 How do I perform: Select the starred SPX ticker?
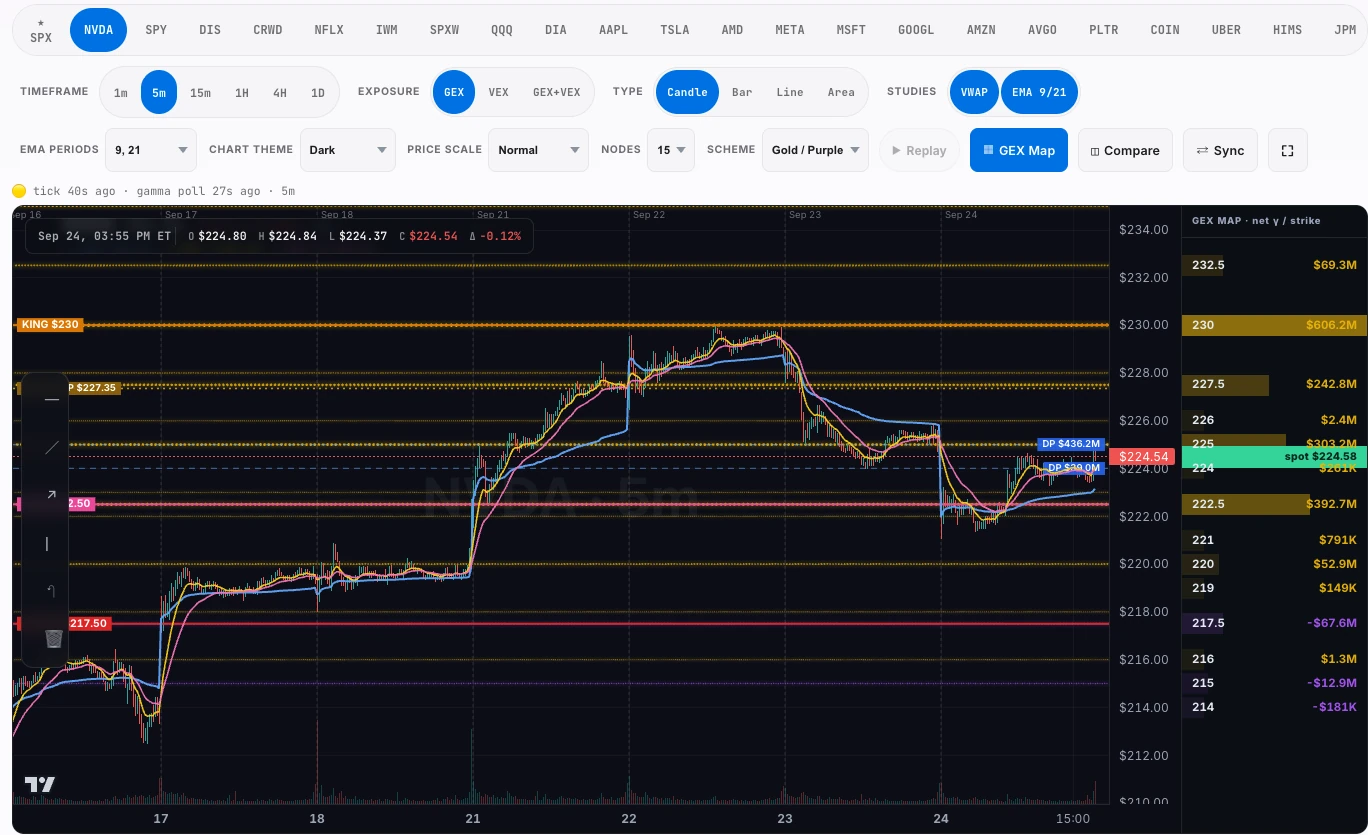coord(40,30)
